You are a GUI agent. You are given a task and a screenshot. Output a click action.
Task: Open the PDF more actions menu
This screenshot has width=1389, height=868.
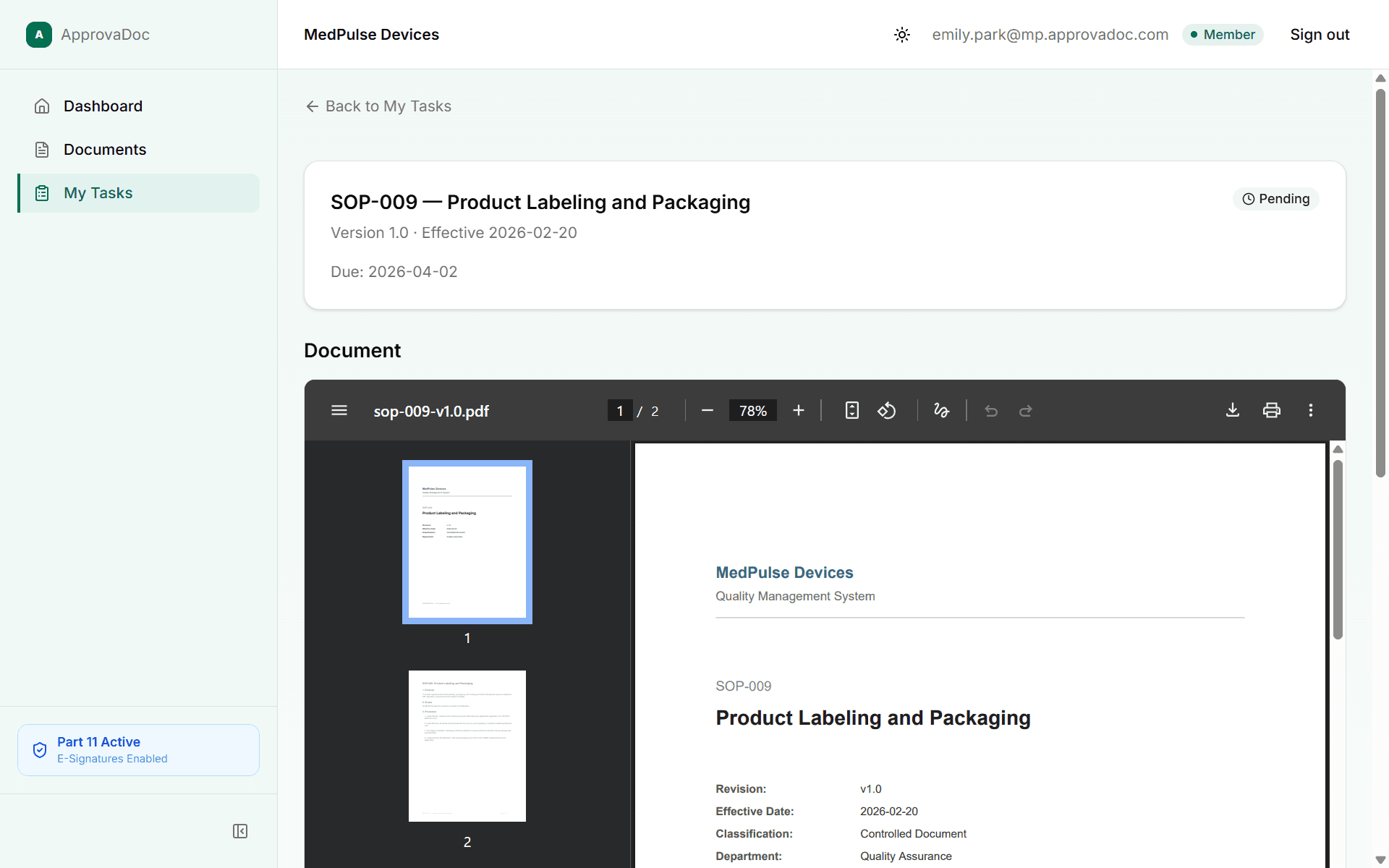pyautogui.click(x=1310, y=411)
